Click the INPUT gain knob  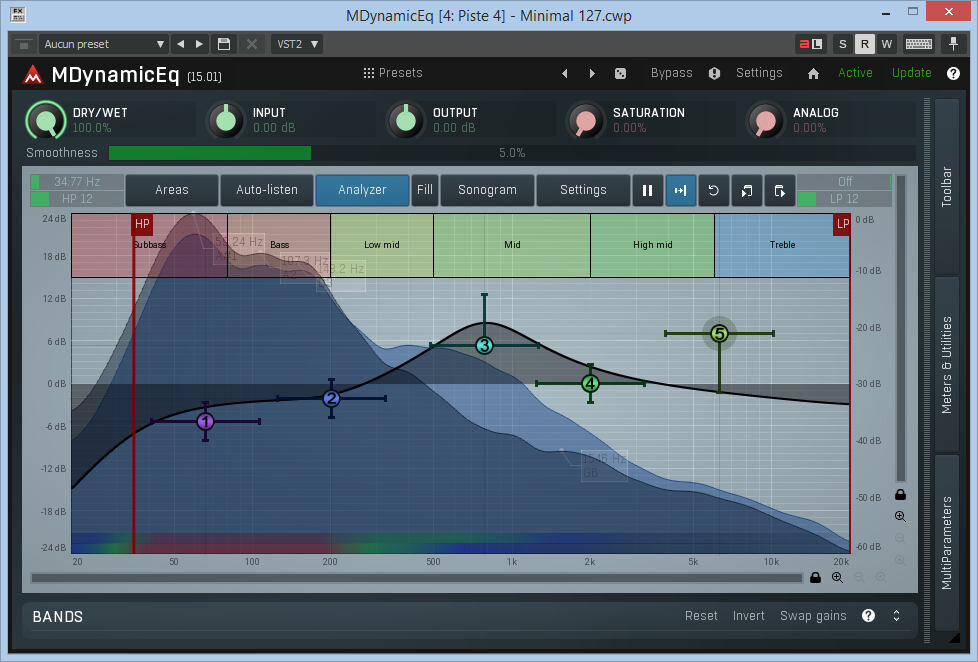tap(226, 120)
